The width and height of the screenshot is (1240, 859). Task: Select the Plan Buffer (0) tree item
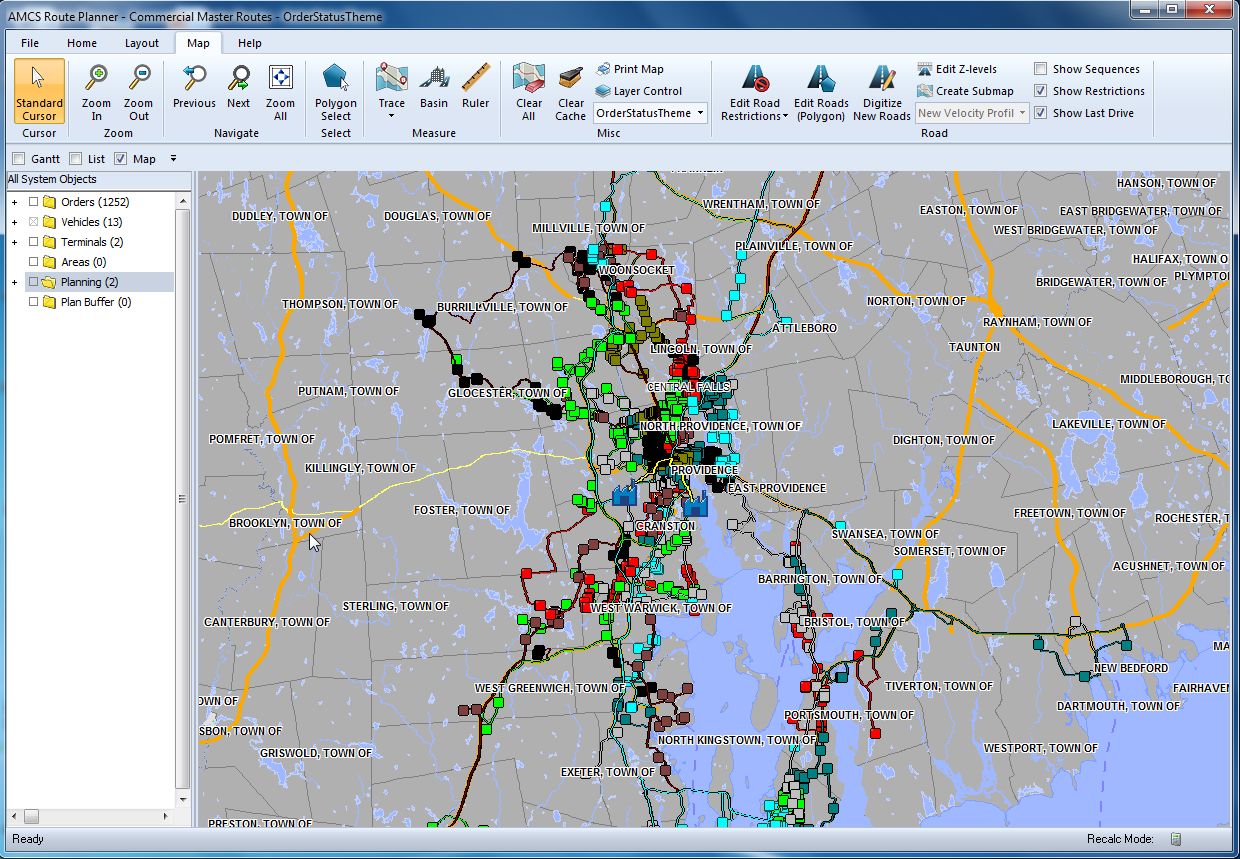tap(96, 302)
